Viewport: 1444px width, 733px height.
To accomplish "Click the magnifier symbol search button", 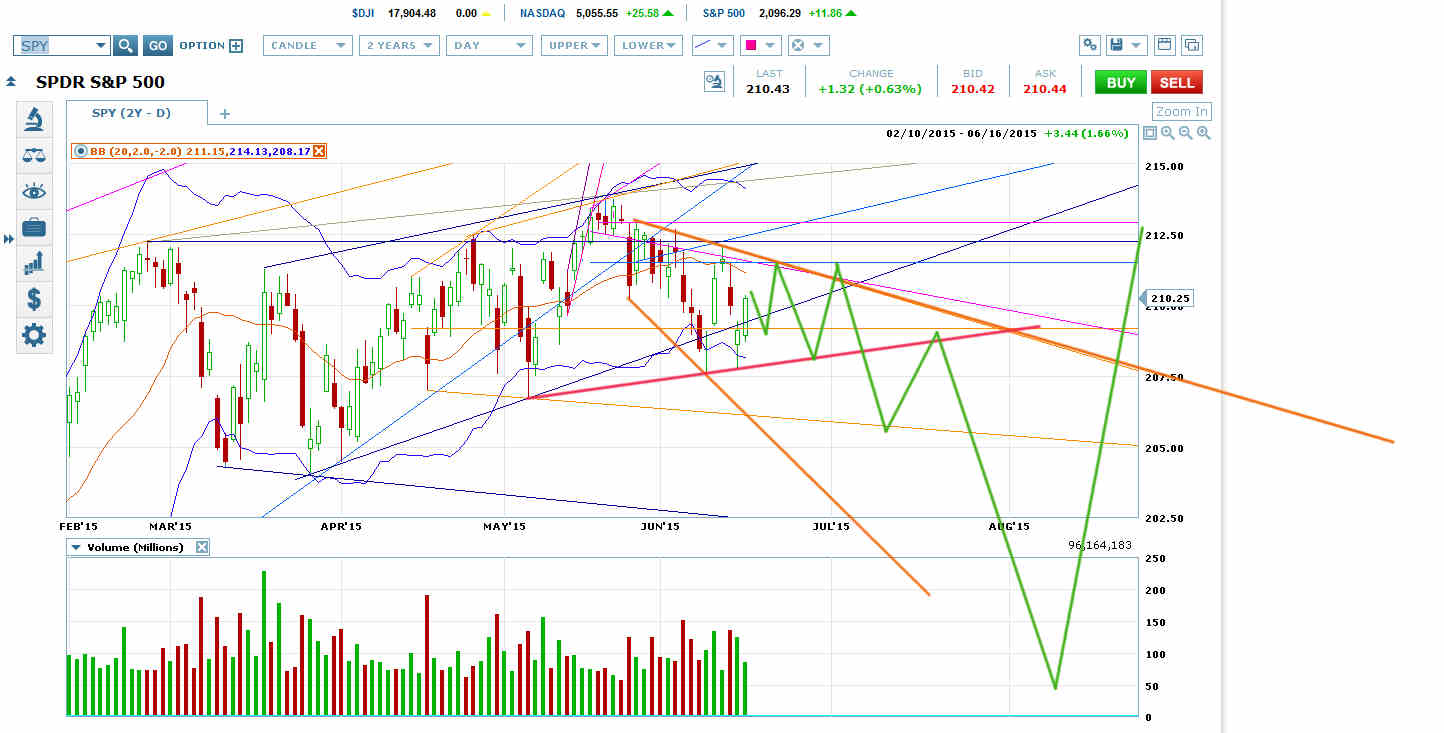I will (125, 45).
